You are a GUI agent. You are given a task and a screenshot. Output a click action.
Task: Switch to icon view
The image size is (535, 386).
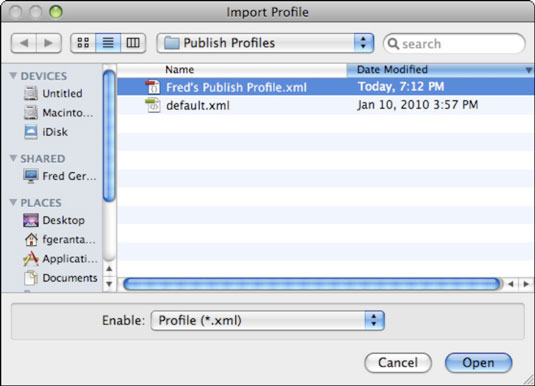click(x=83, y=43)
